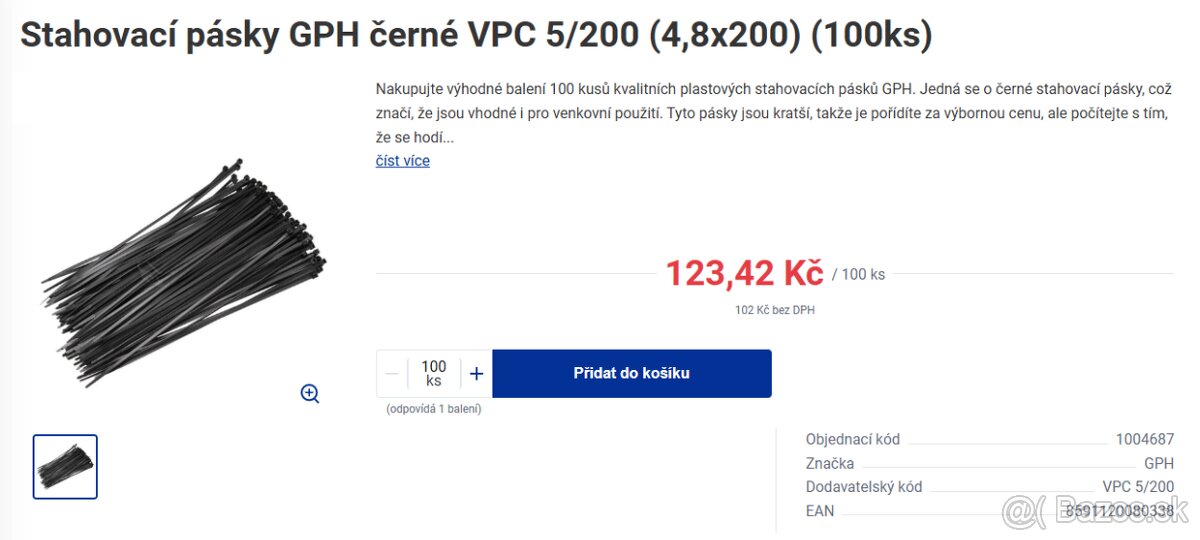
Task: Click the product title heading
Action: coord(476,35)
